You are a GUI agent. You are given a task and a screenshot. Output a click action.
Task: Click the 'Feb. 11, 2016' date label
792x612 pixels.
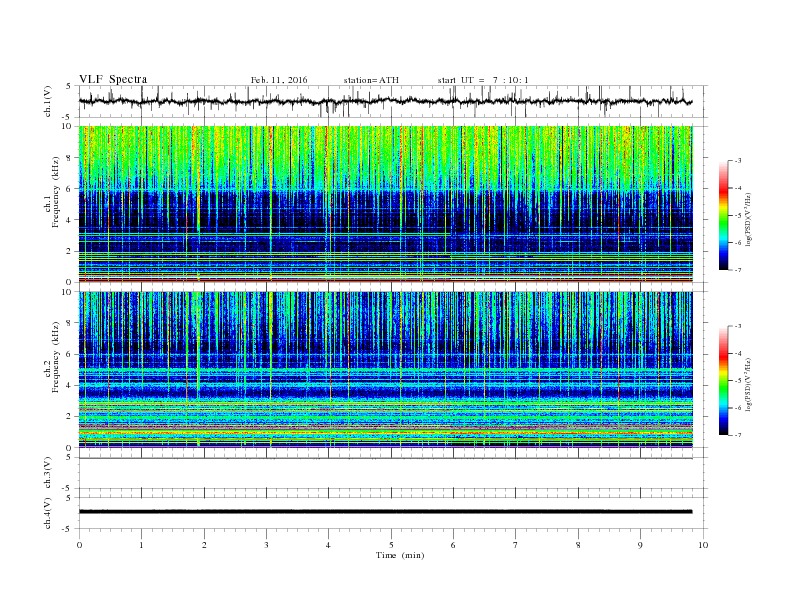[279, 80]
